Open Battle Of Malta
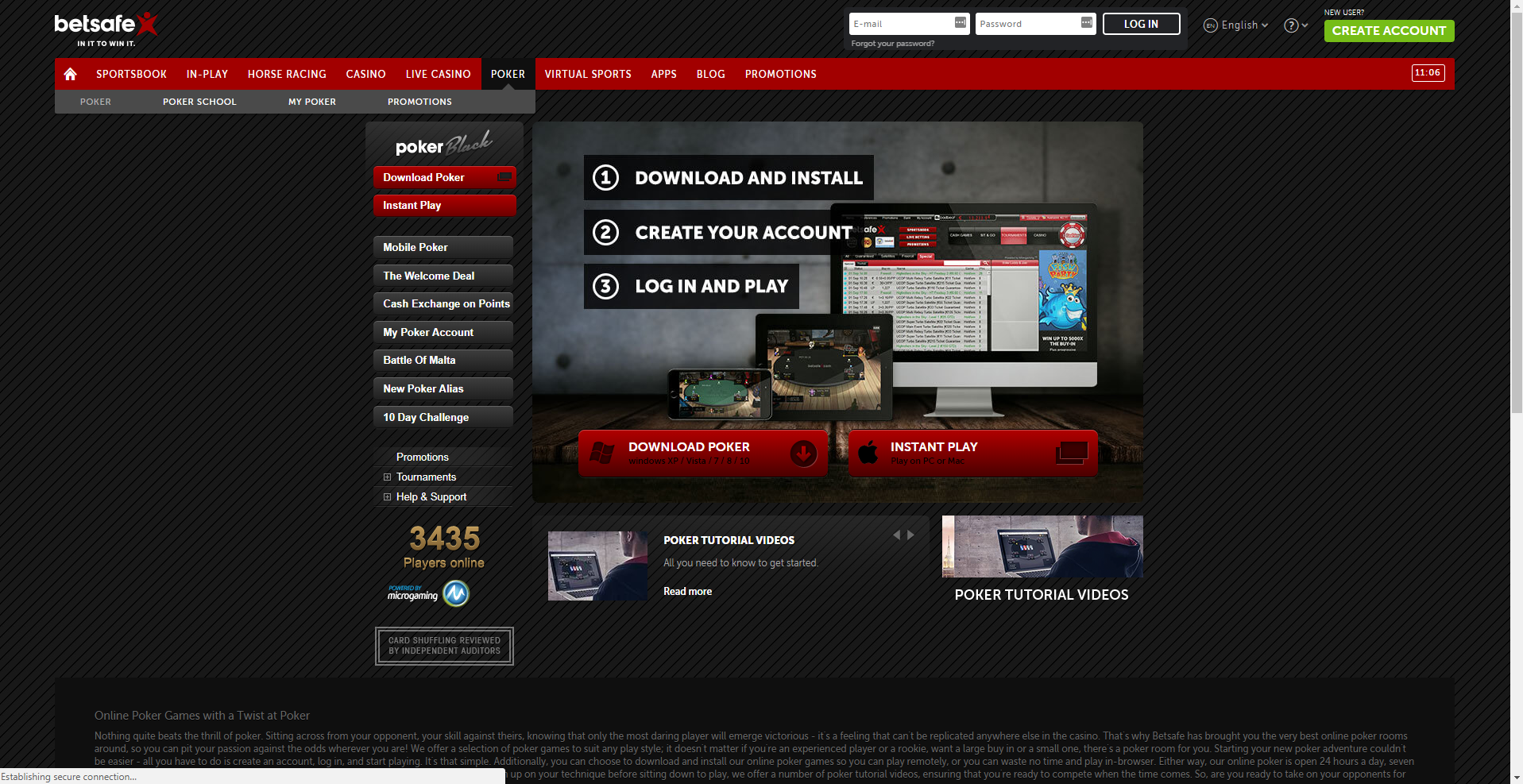 click(x=443, y=360)
